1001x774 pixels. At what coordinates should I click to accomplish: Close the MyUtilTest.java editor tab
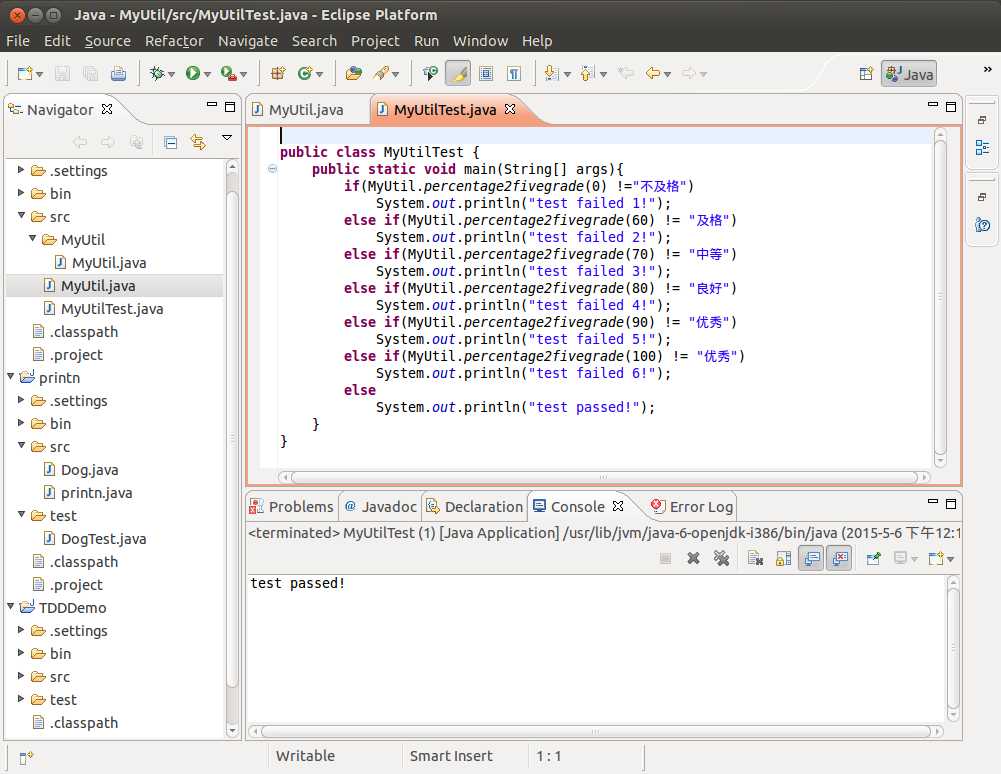[509, 109]
